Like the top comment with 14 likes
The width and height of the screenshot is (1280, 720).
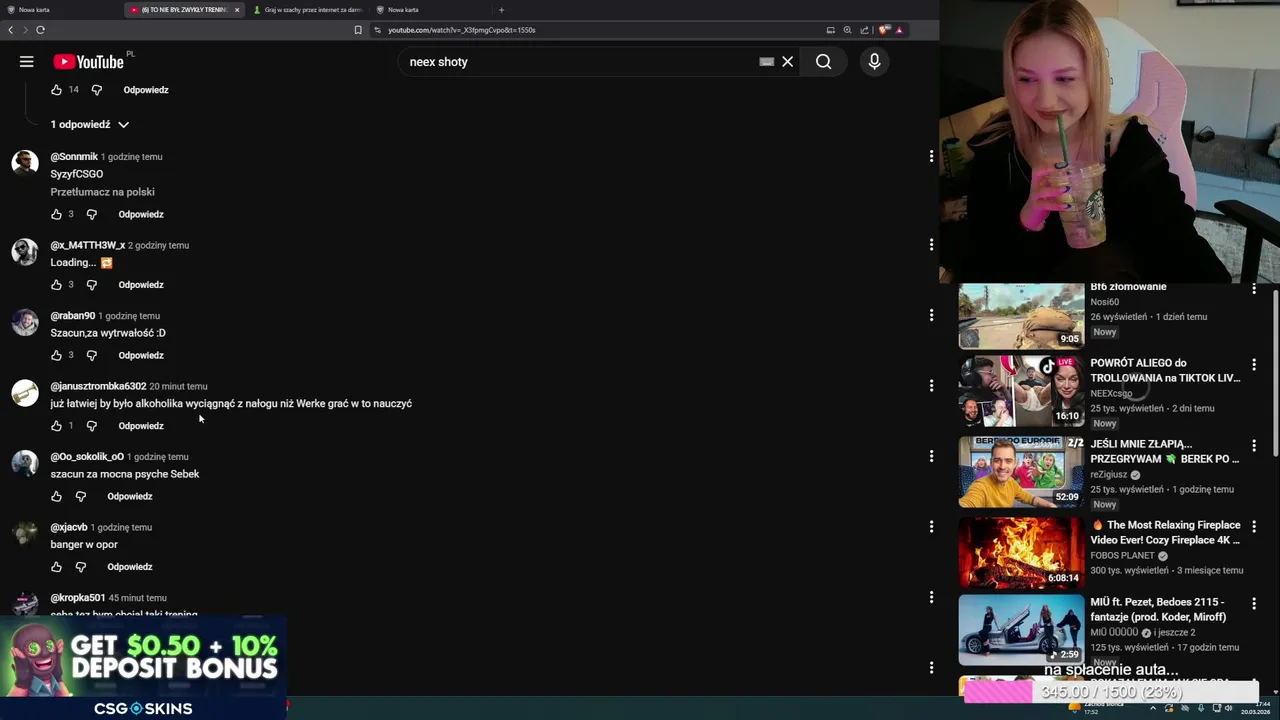coord(56,90)
